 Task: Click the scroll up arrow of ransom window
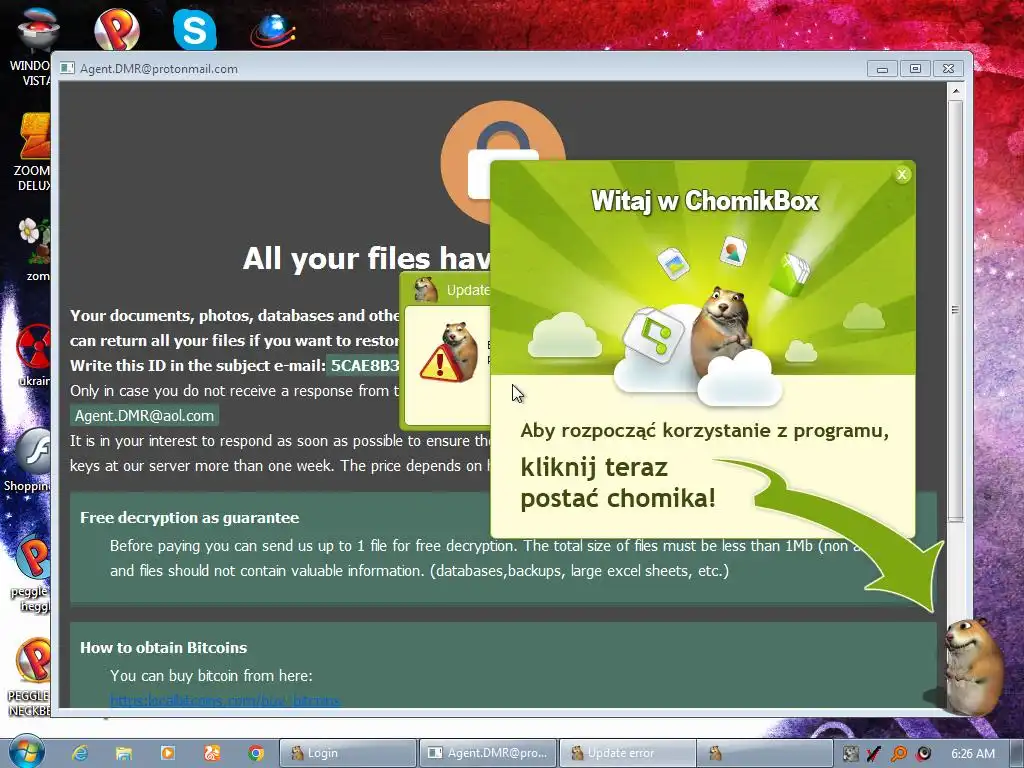click(x=955, y=91)
